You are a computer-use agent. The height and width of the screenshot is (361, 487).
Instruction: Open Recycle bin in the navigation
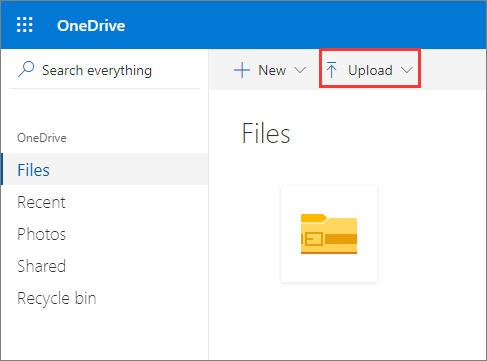coord(57,298)
